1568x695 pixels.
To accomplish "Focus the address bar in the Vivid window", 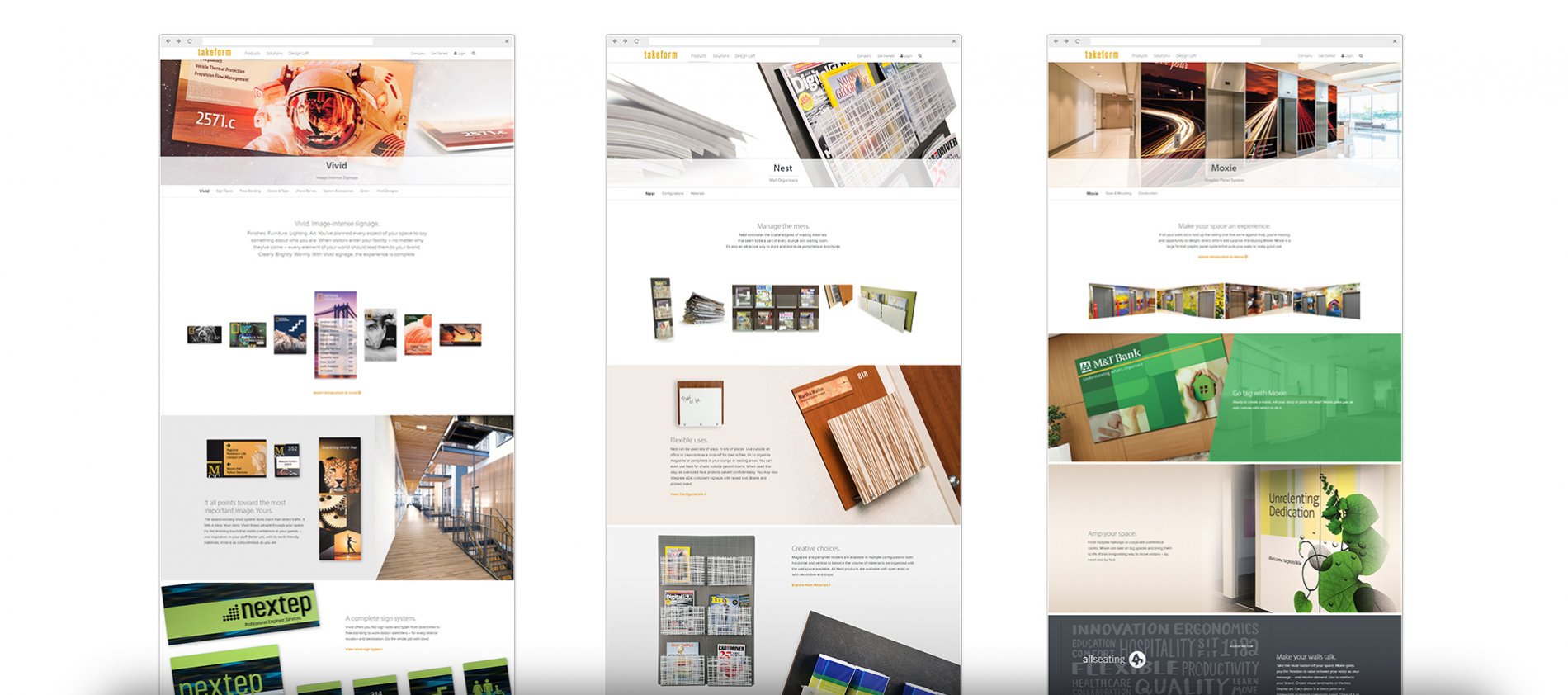I will click(x=286, y=40).
